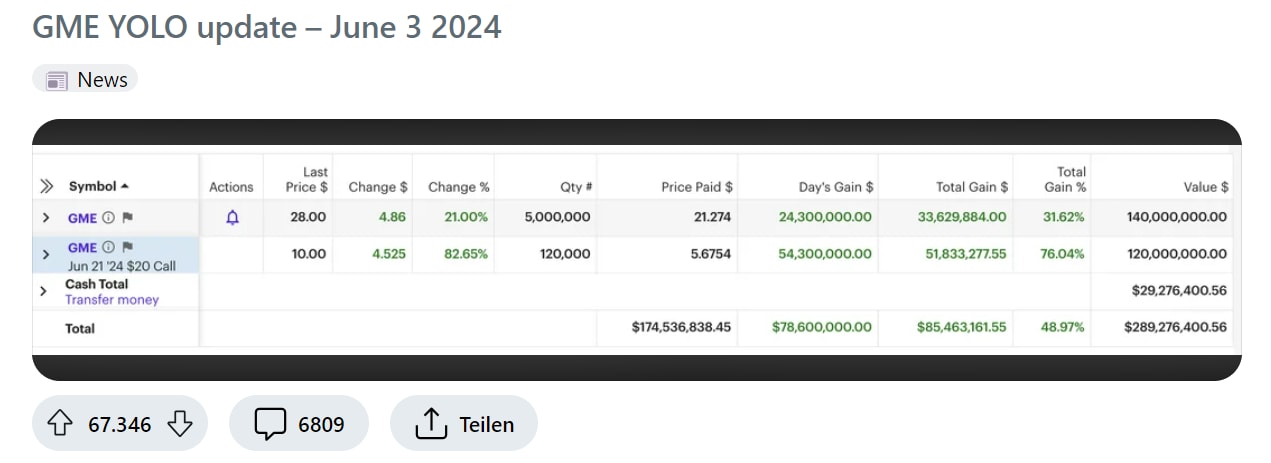Click the News flair tag
Image resolution: width=1271 pixels, height=463 pixels.
[85, 79]
